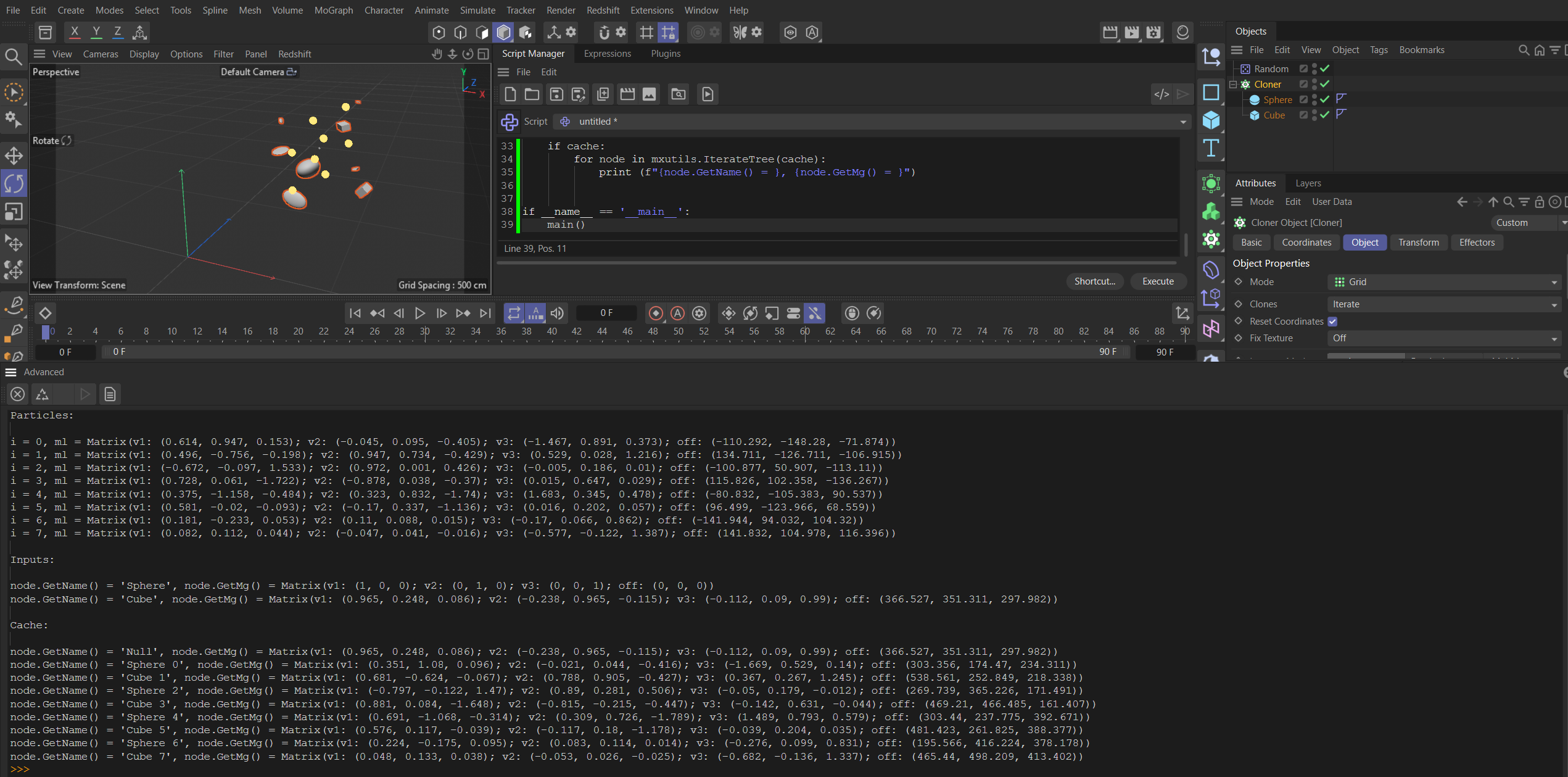1568x777 pixels.
Task: Click the record active objects button
Action: click(x=656, y=314)
